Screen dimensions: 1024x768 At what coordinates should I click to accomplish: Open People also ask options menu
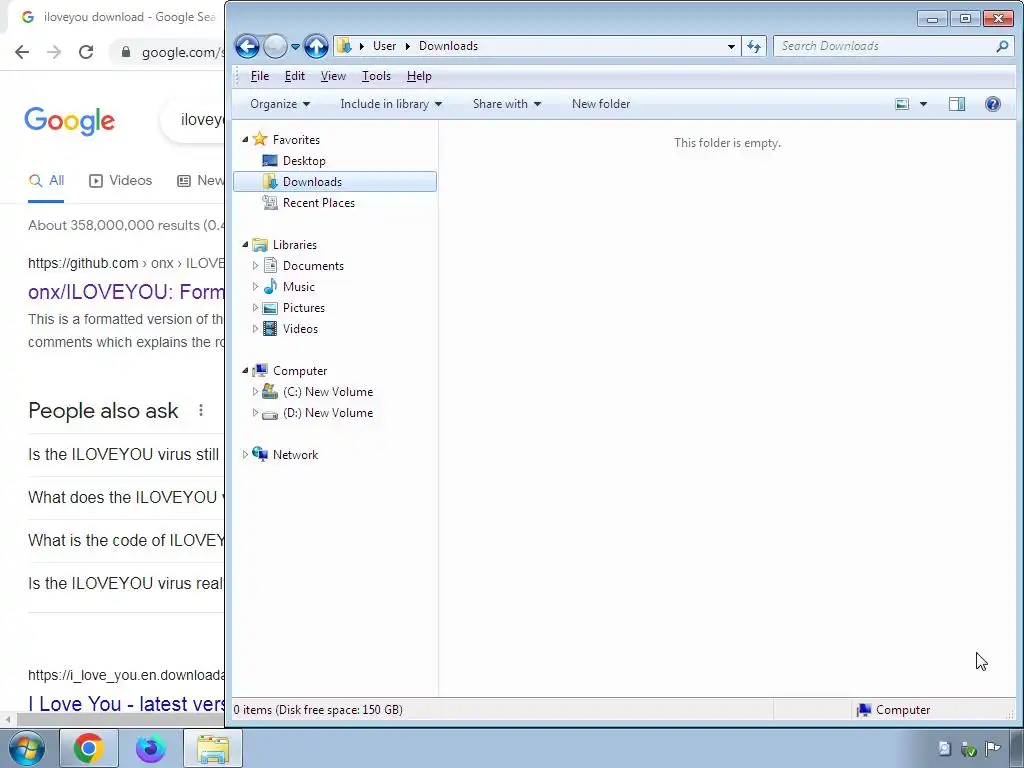pos(201,410)
